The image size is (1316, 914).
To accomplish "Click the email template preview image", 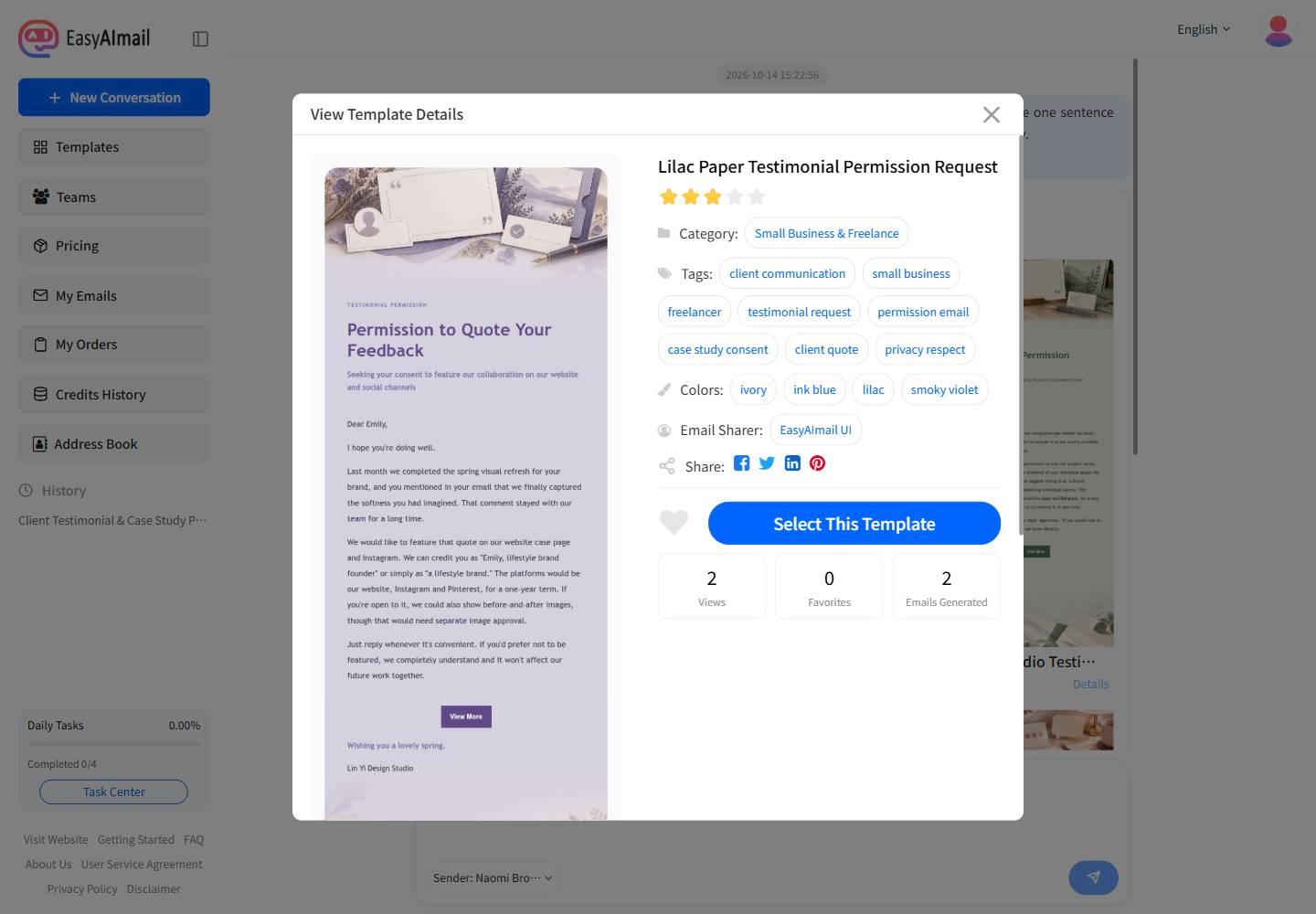I will [466, 494].
